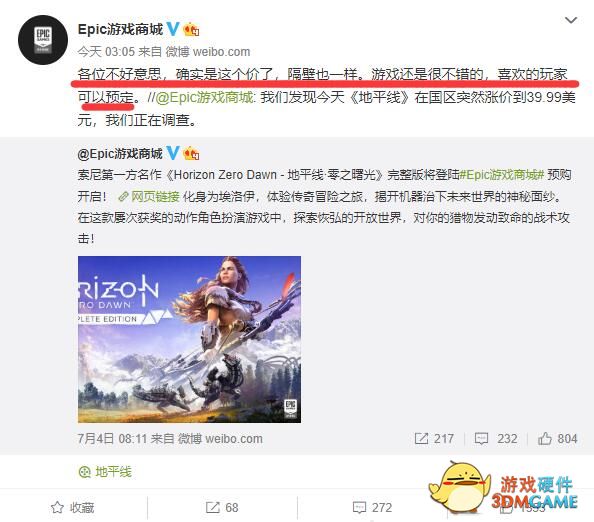View the Horizon Zero Dawn cover image
Image resolution: width=594 pixels, height=522 pixels.
[x=189, y=339]
